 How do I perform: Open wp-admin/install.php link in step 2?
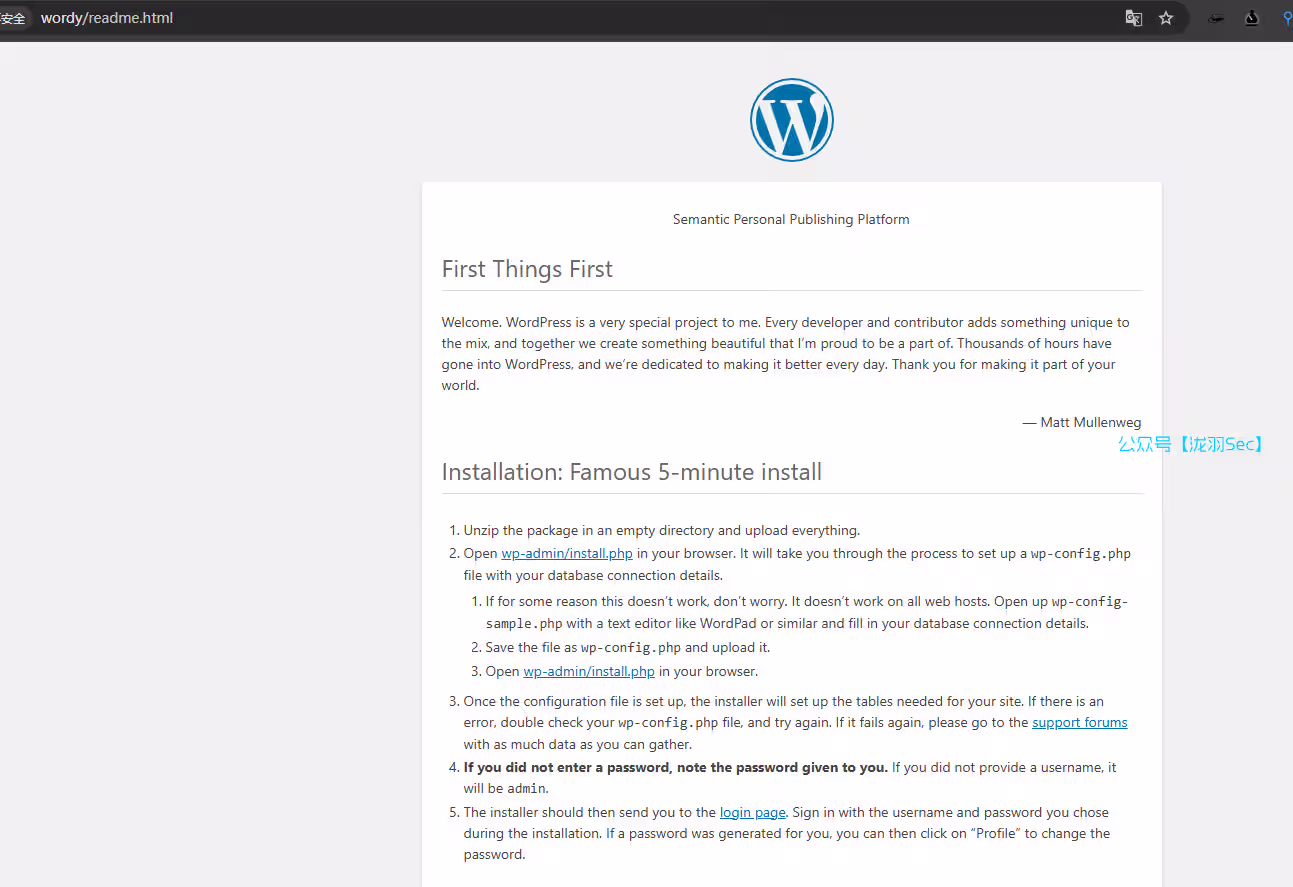point(566,553)
